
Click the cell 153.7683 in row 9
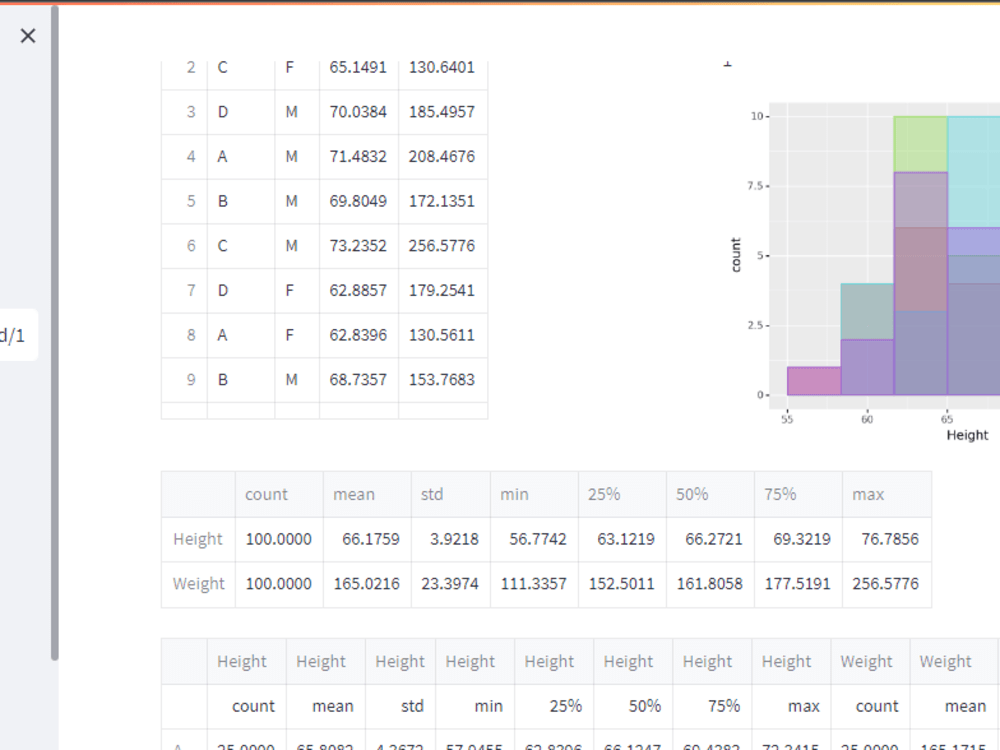(x=442, y=380)
